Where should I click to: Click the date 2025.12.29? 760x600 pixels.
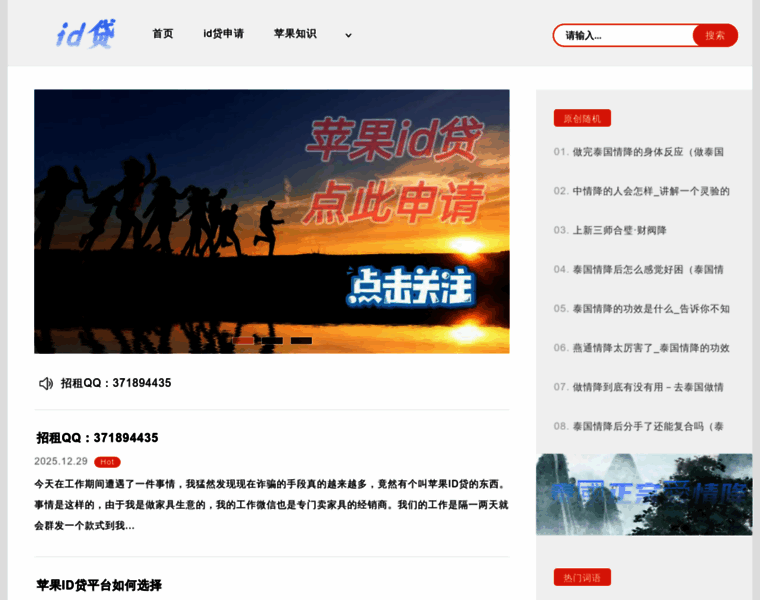(x=61, y=461)
